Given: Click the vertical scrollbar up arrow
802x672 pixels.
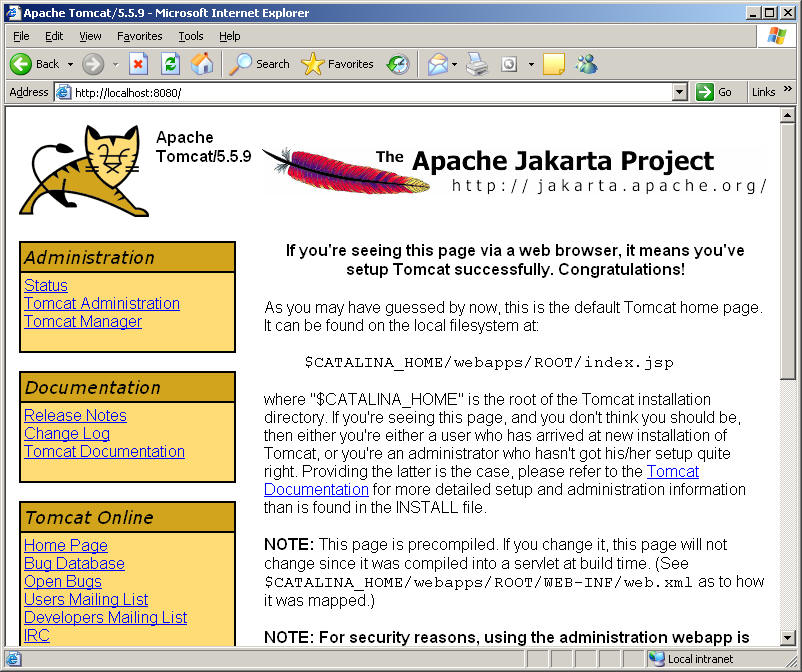Looking at the screenshot, I should coord(788,116).
